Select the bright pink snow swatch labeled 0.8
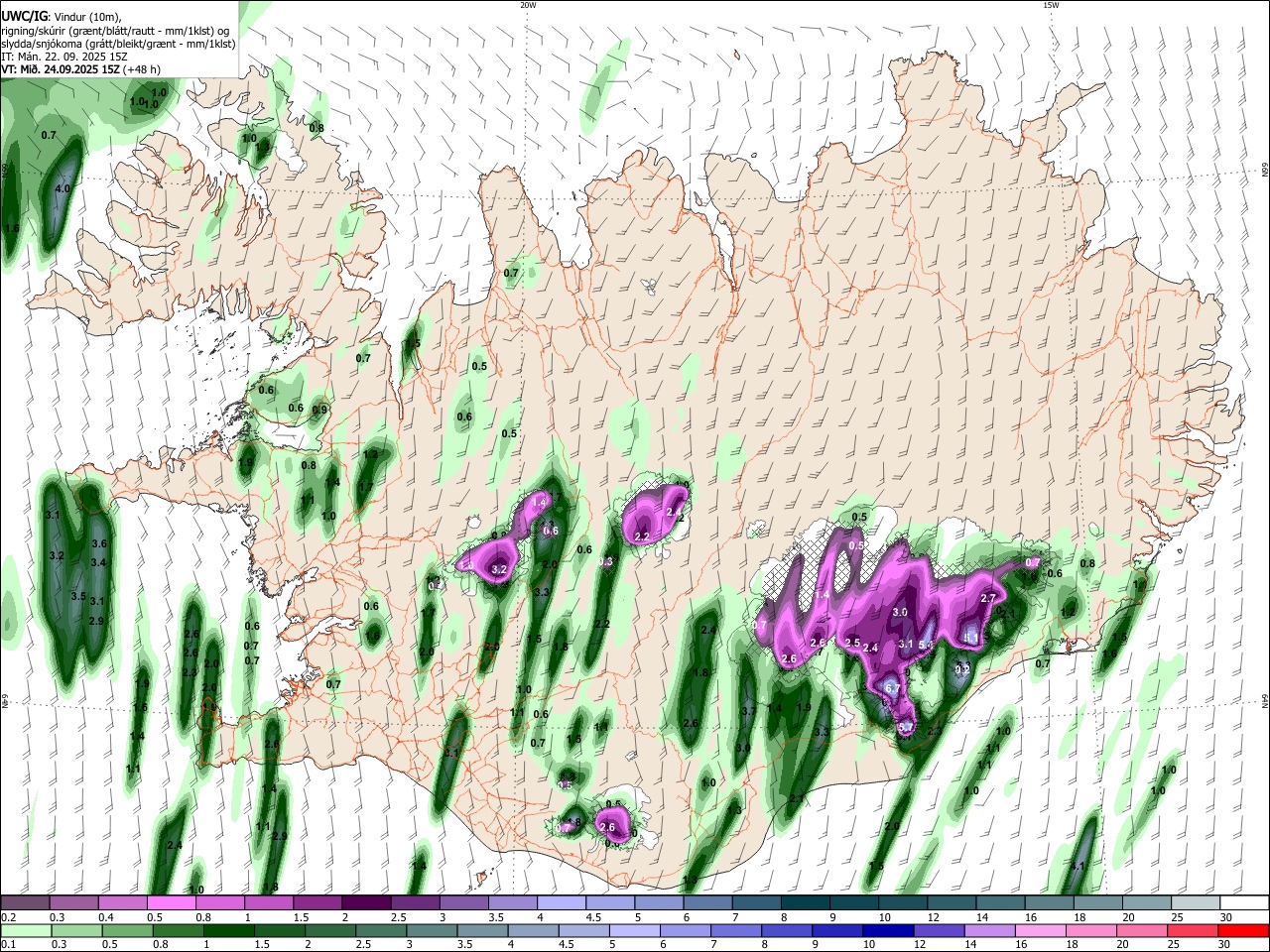Screen dimensions: 1270x952 [x=219, y=902]
